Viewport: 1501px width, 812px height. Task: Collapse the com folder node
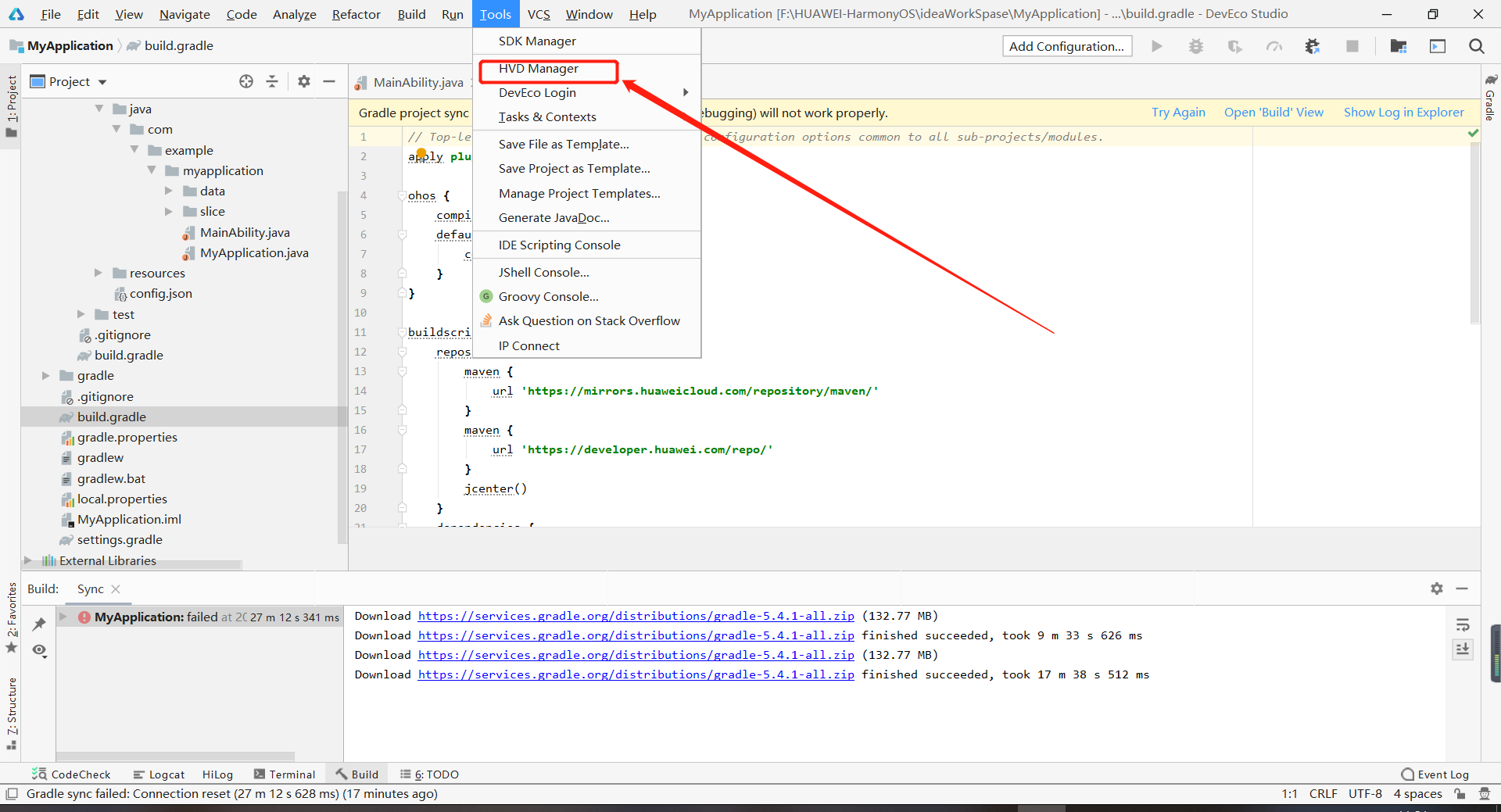pyautogui.click(x=116, y=129)
